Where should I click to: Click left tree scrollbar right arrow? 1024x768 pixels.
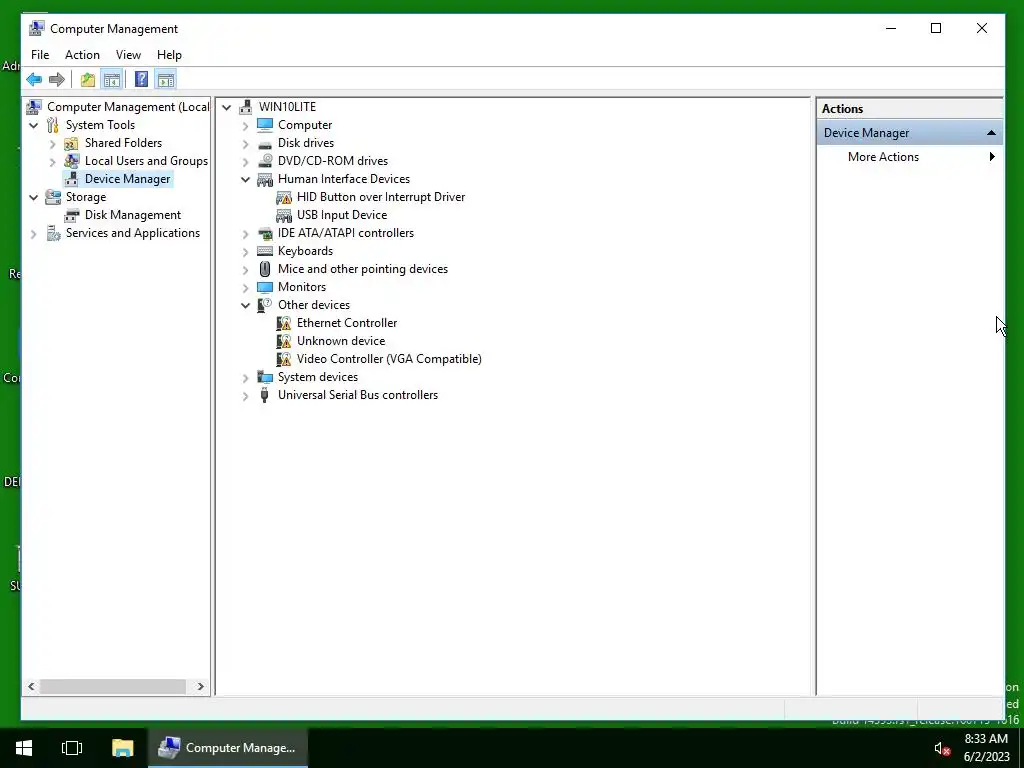(200, 686)
